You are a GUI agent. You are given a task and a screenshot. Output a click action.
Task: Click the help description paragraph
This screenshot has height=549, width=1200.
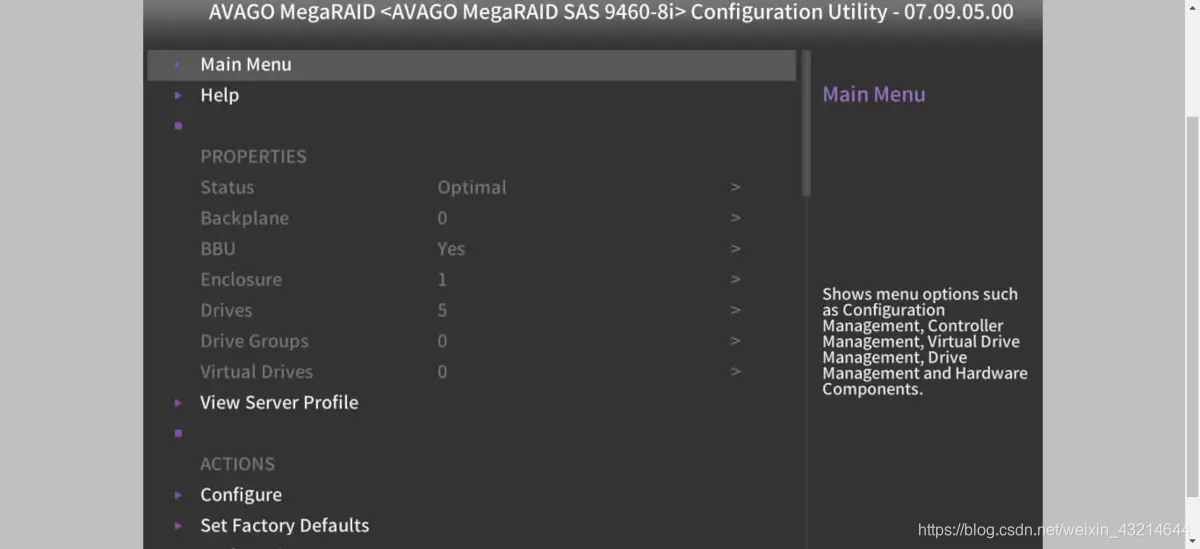point(925,341)
